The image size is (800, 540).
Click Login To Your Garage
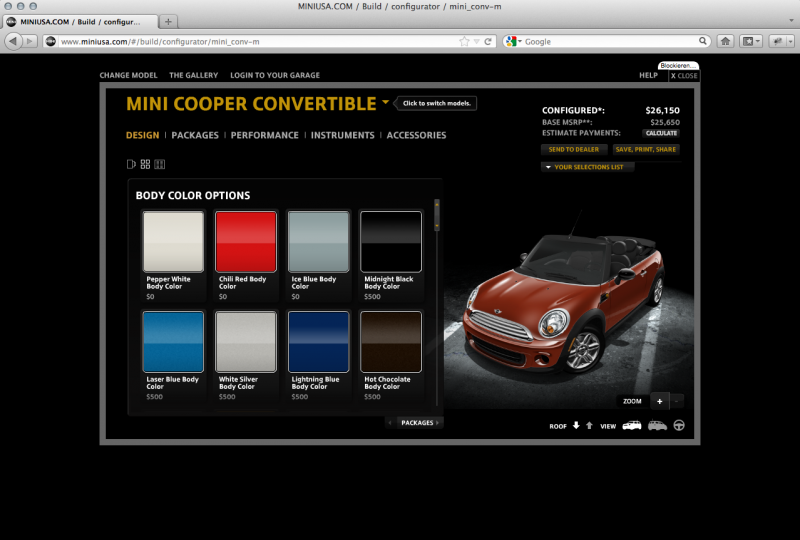[275, 75]
